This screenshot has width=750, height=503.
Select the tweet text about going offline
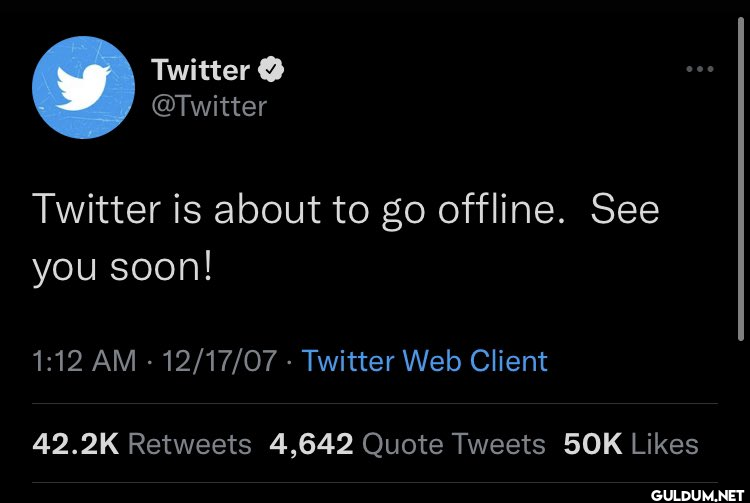(x=345, y=239)
